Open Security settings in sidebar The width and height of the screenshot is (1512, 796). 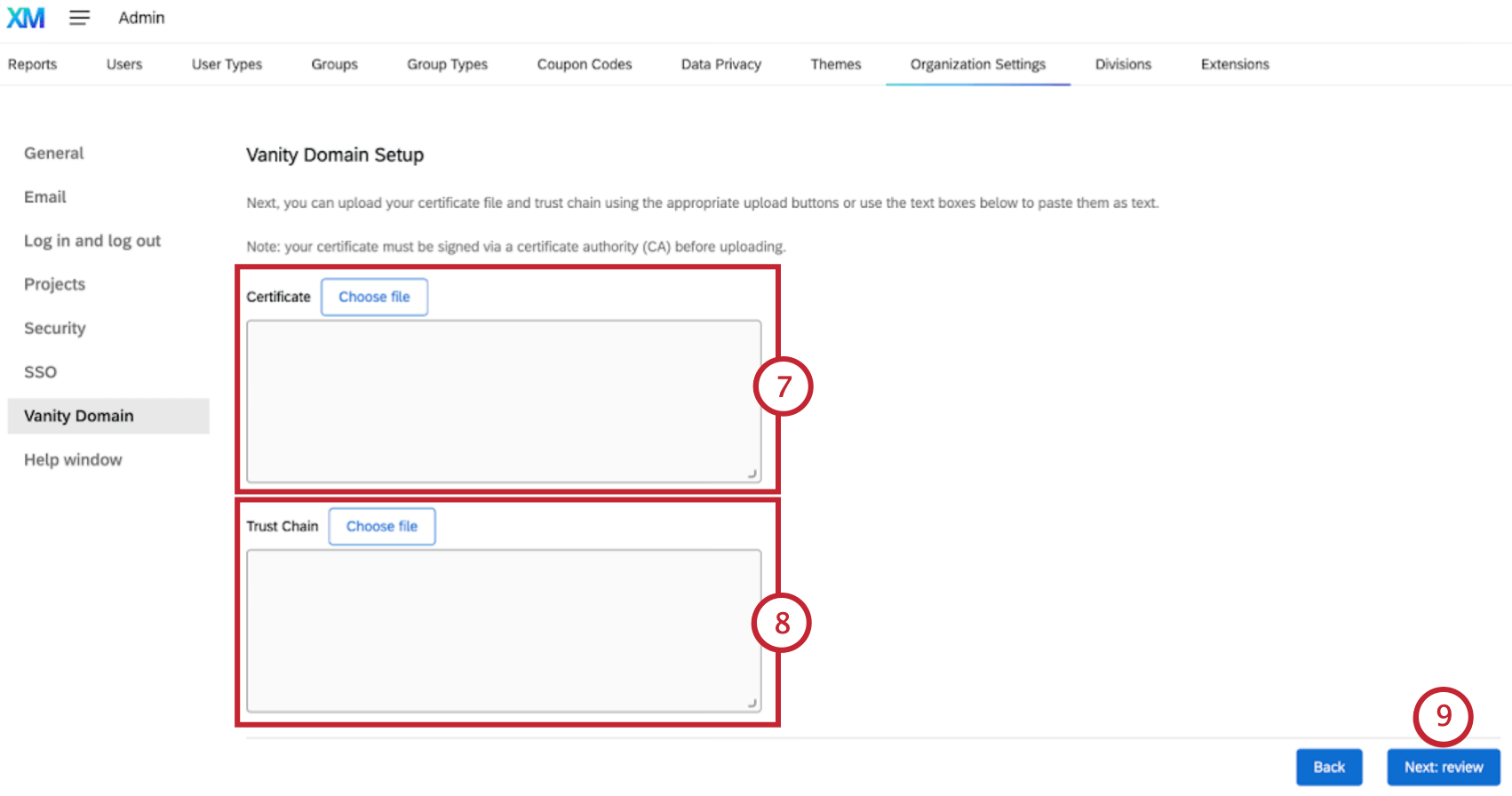(55, 329)
